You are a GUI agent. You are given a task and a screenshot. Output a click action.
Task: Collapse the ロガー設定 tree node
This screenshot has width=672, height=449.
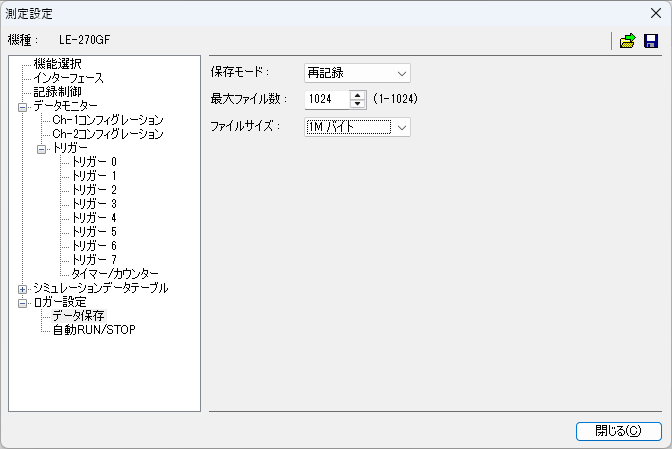coord(22,302)
